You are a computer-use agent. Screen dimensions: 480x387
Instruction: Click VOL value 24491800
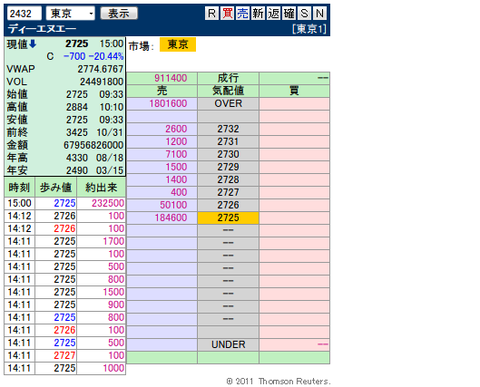[102, 82]
